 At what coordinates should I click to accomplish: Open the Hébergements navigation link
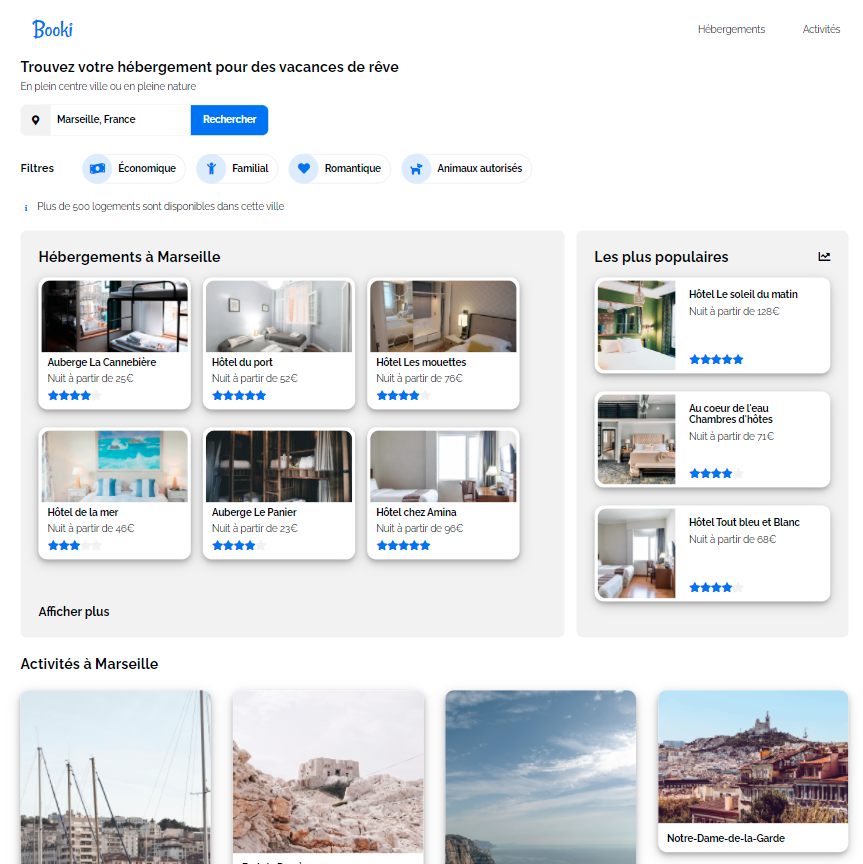coord(731,29)
